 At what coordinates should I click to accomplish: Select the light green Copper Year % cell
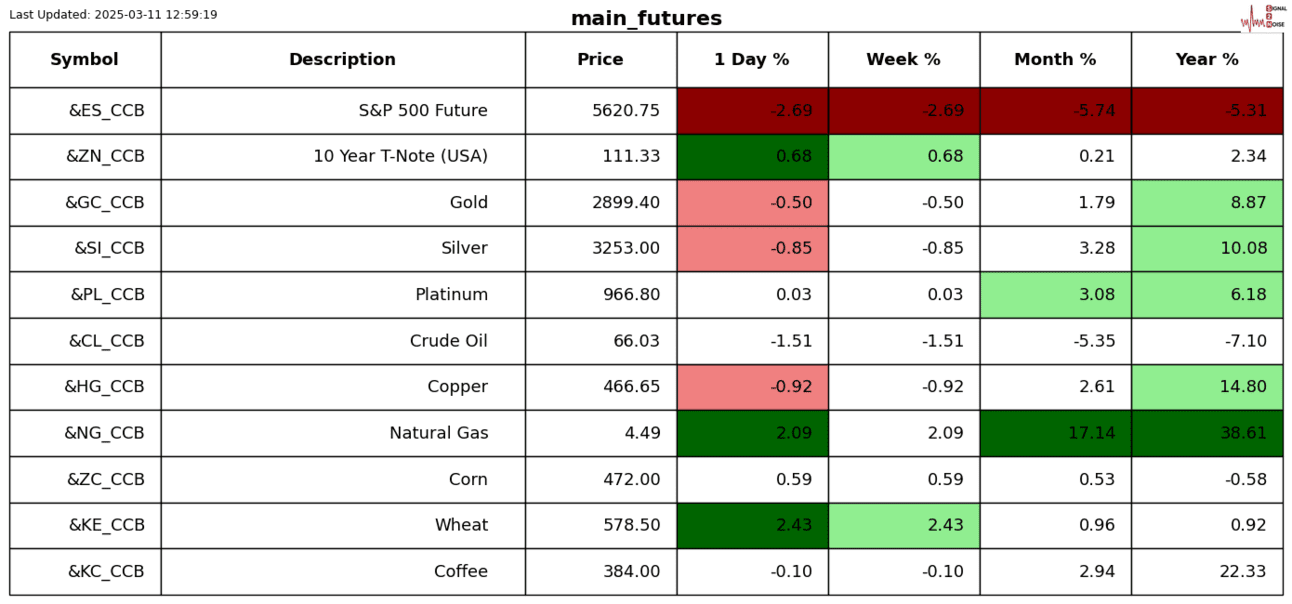1207,387
